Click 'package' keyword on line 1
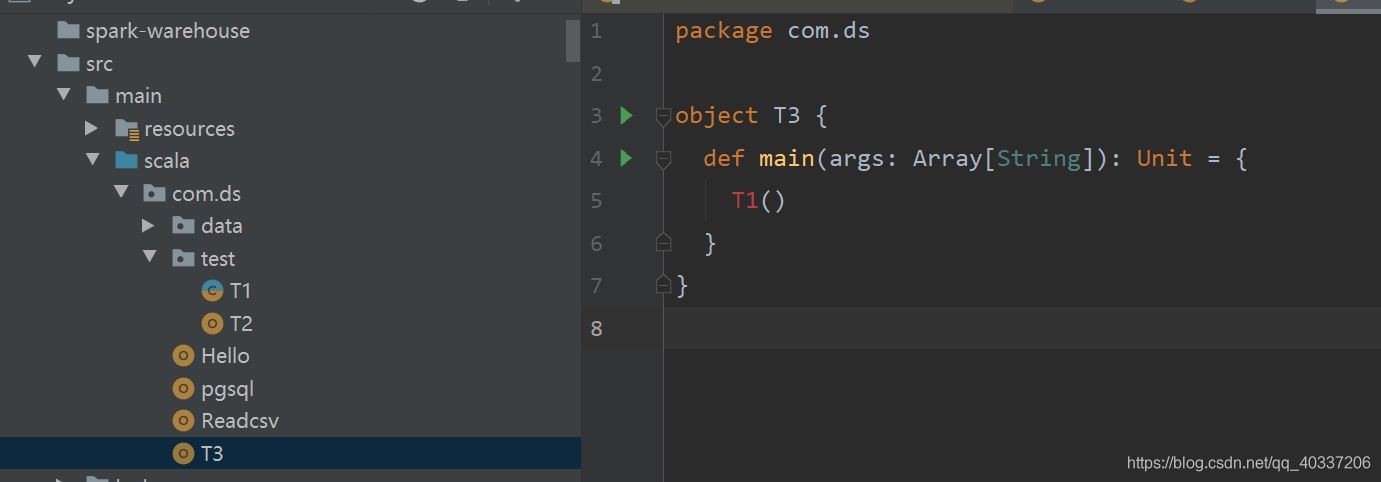This screenshot has width=1381, height=482. tap(724, 31)
